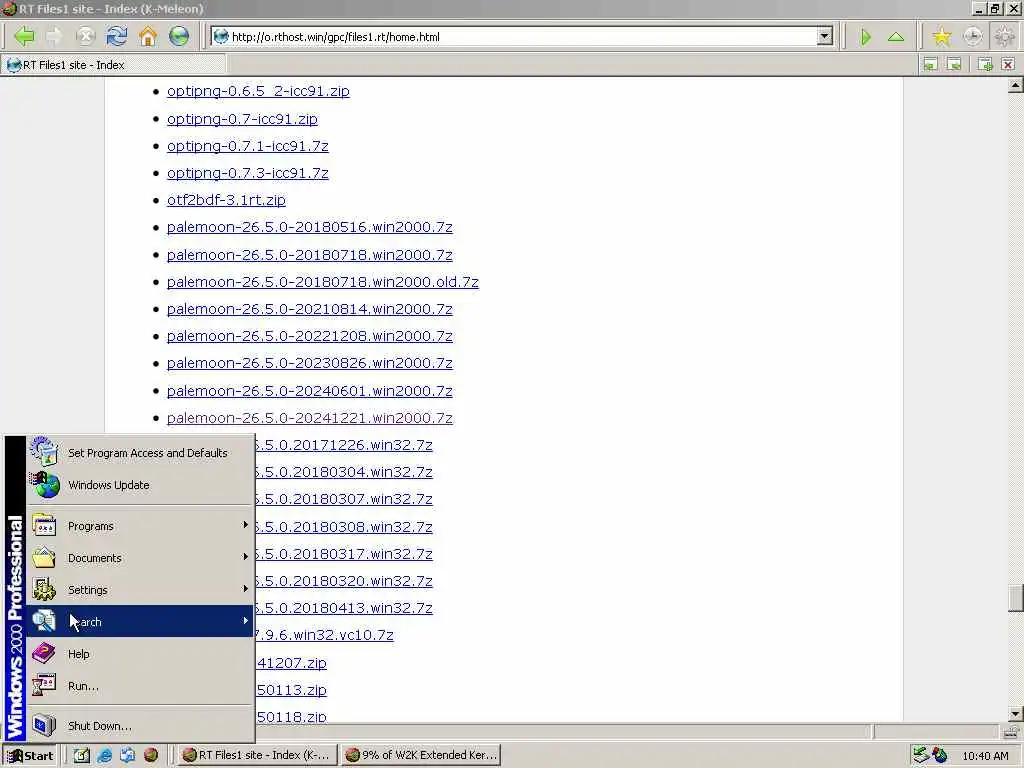
Task: Launch Internet Explorer from quick launch
Action: pos(104,755)
